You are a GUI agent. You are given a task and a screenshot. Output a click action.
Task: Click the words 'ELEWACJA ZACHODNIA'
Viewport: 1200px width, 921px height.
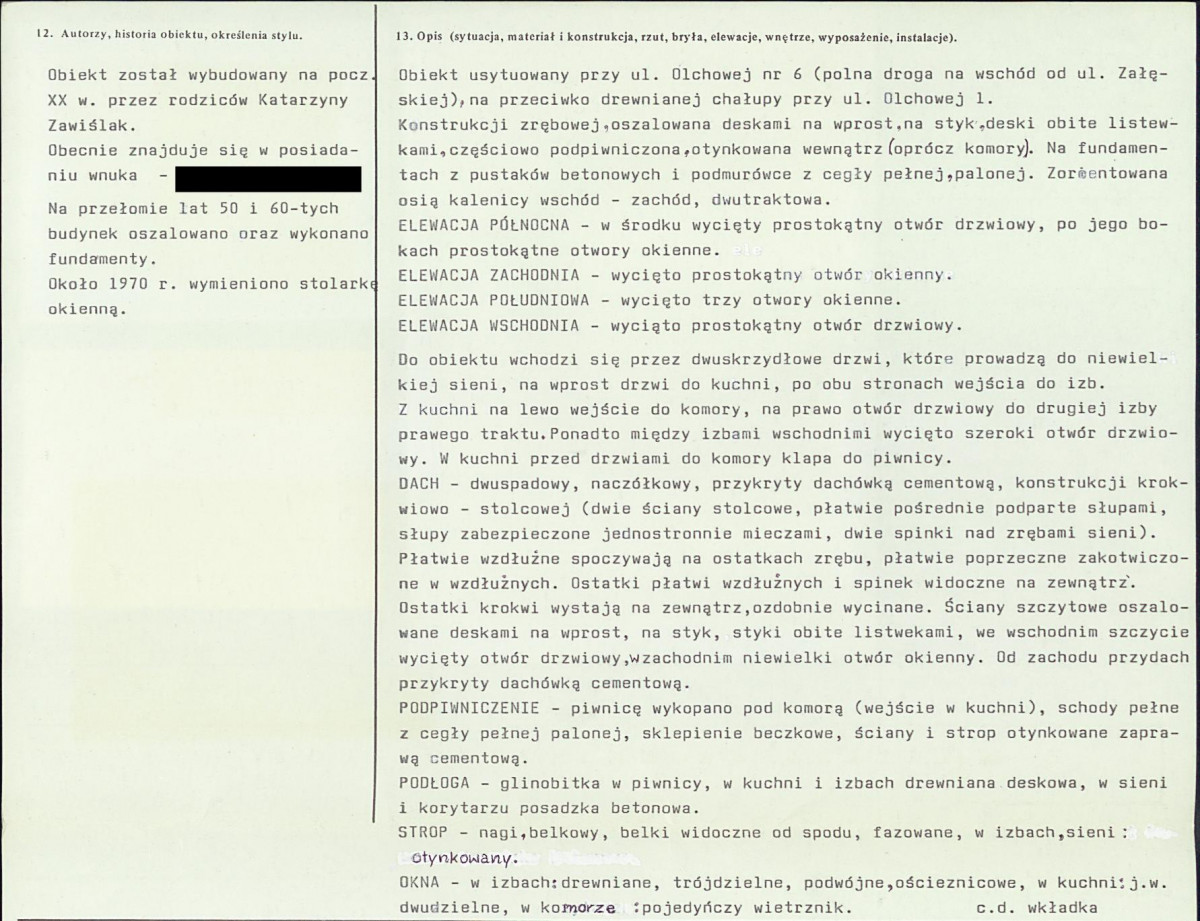click(x=483, y=273)
